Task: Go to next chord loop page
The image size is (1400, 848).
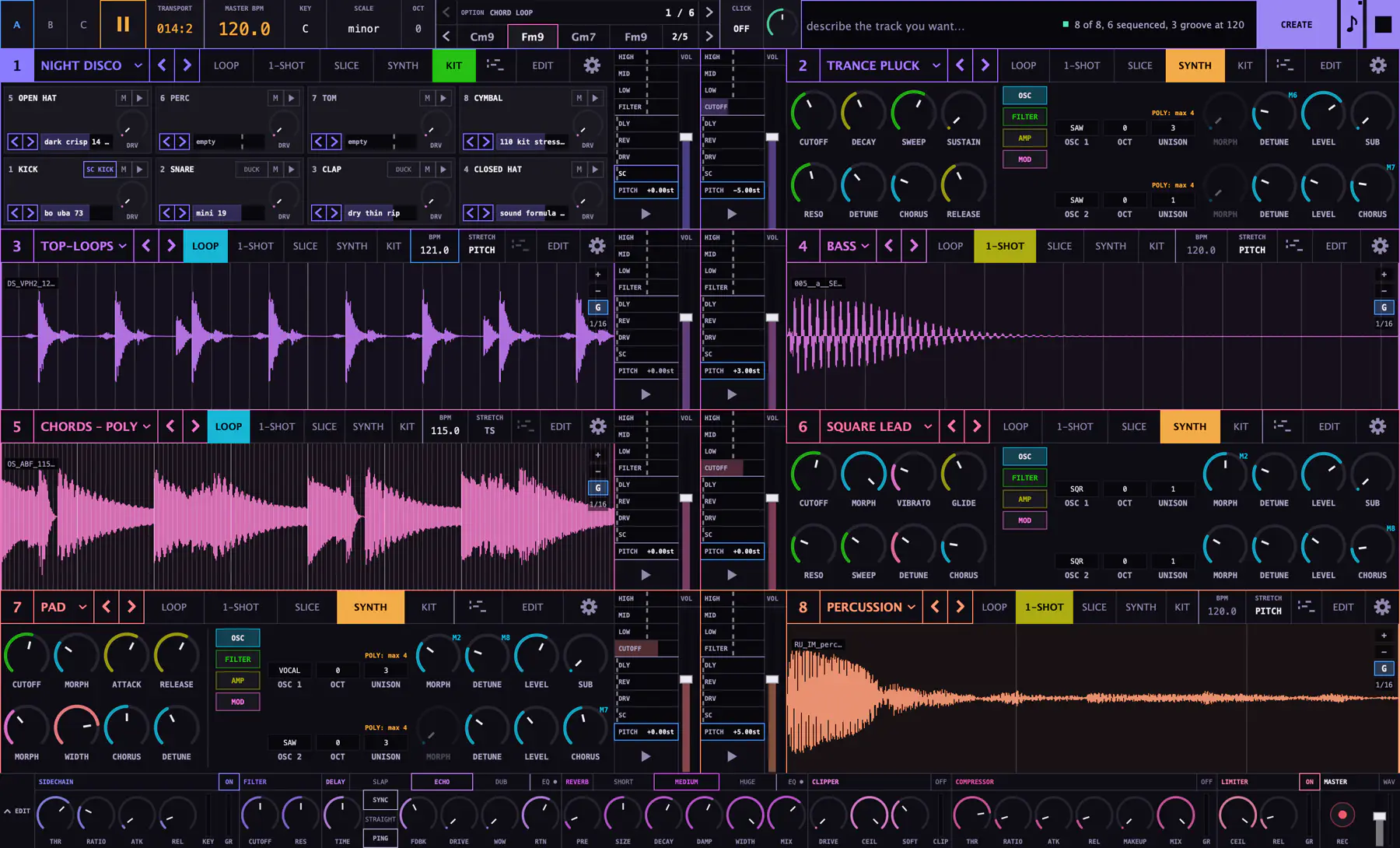Action: pos(709,12)
